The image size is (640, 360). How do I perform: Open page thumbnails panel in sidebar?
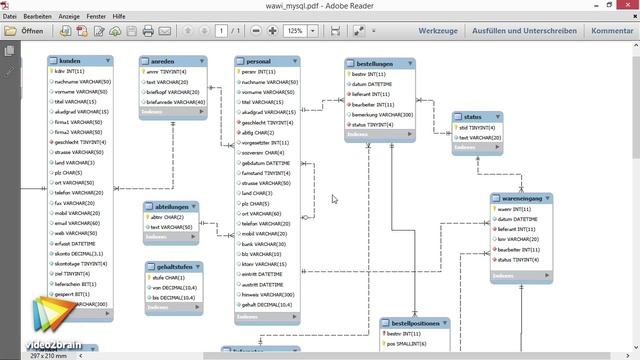[9, 51]
